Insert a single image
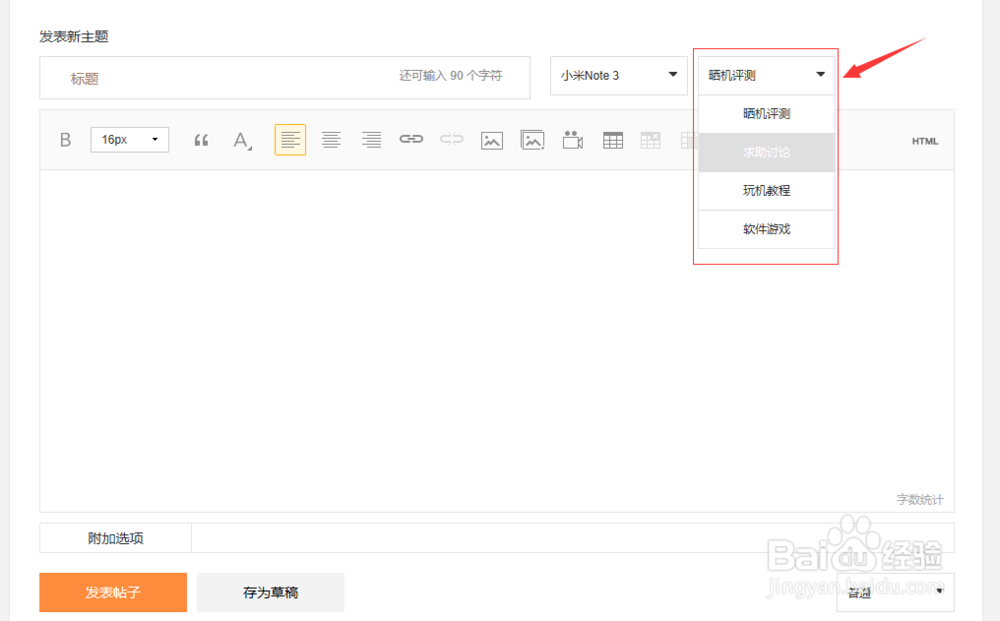The image size is (1000, 621). point(492,140)
